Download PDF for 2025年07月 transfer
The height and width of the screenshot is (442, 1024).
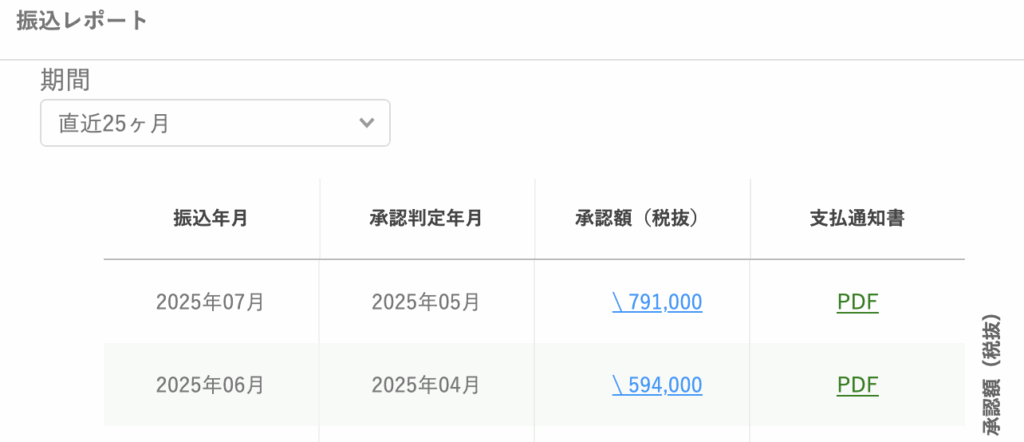pos(857,302)
